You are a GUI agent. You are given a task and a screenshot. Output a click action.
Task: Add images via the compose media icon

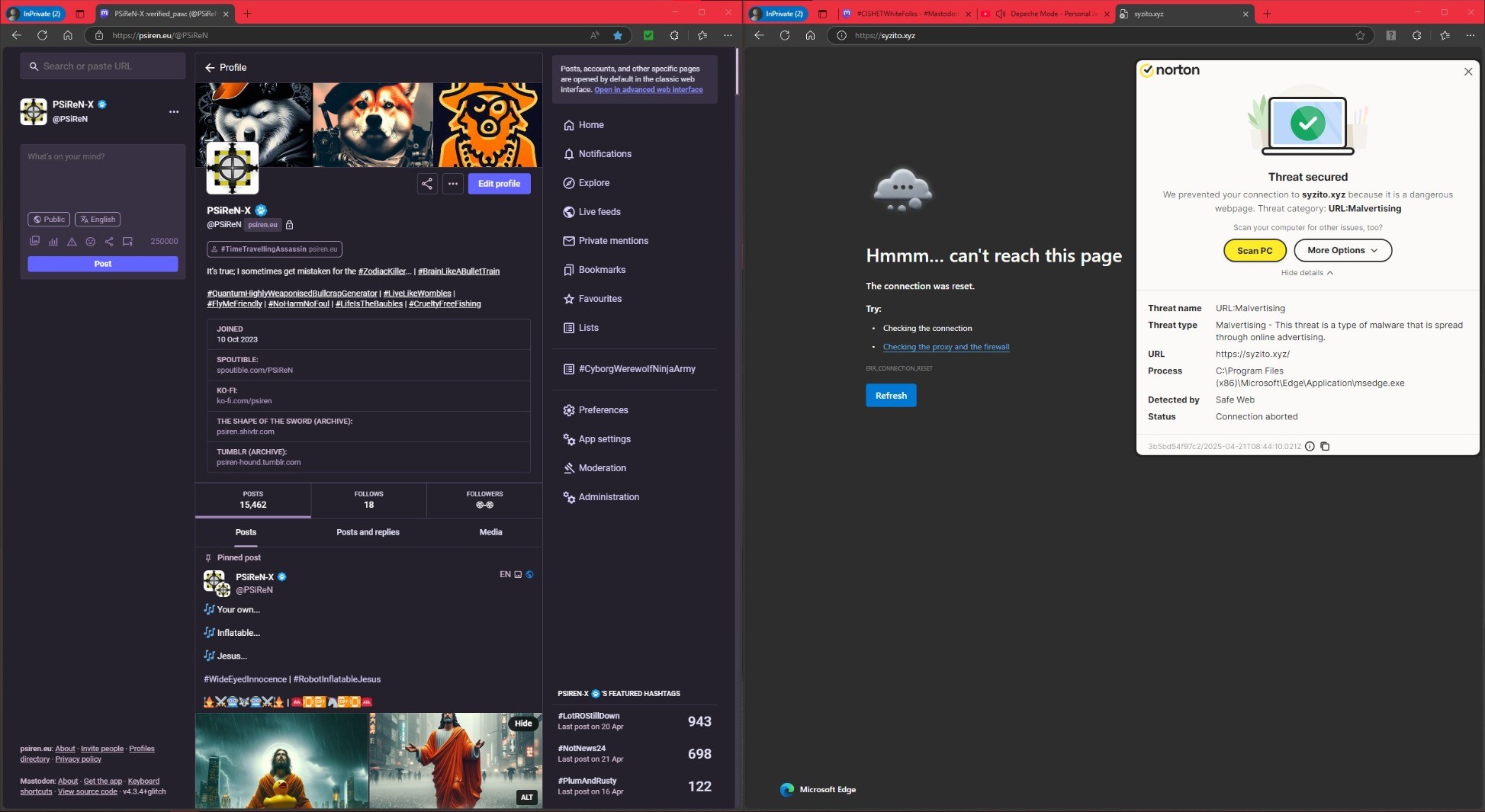(x=34, y=241)
